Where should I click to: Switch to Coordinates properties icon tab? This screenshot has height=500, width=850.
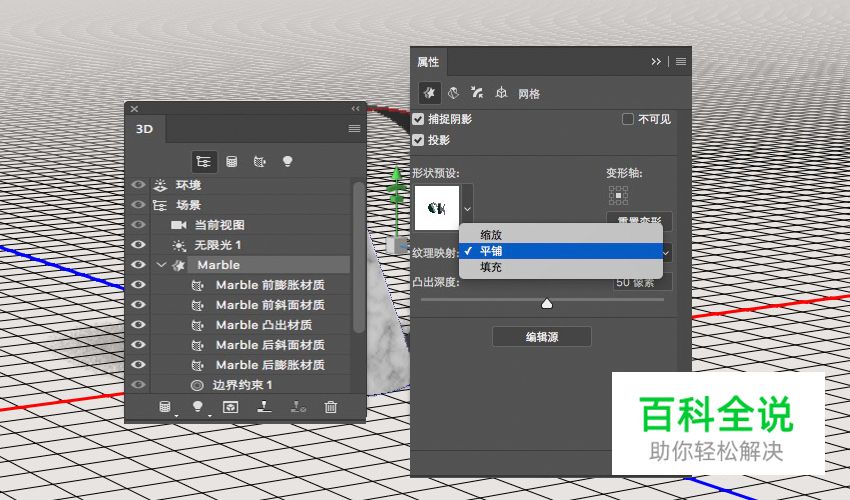point(501,93)
